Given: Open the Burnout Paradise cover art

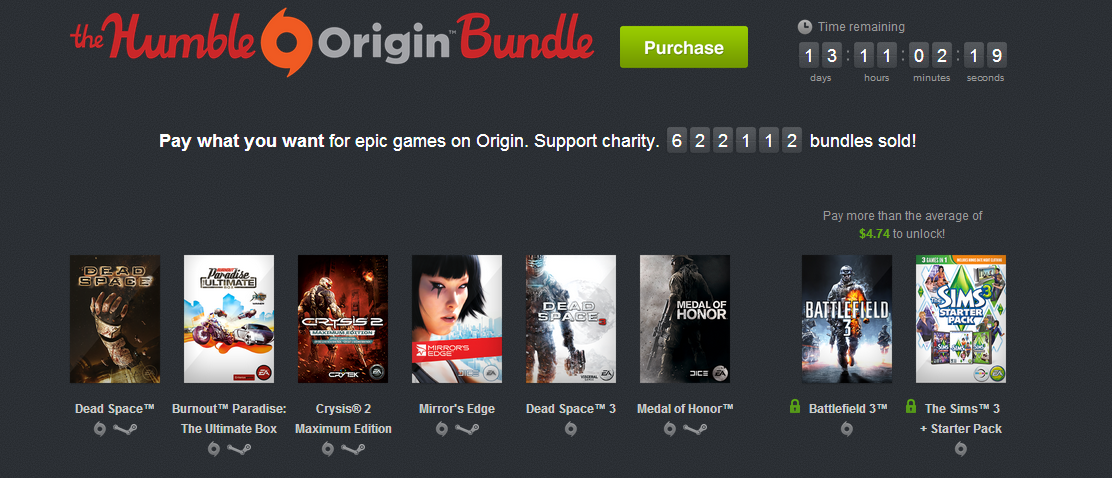Looking at the screenshot, I should 229,319.
